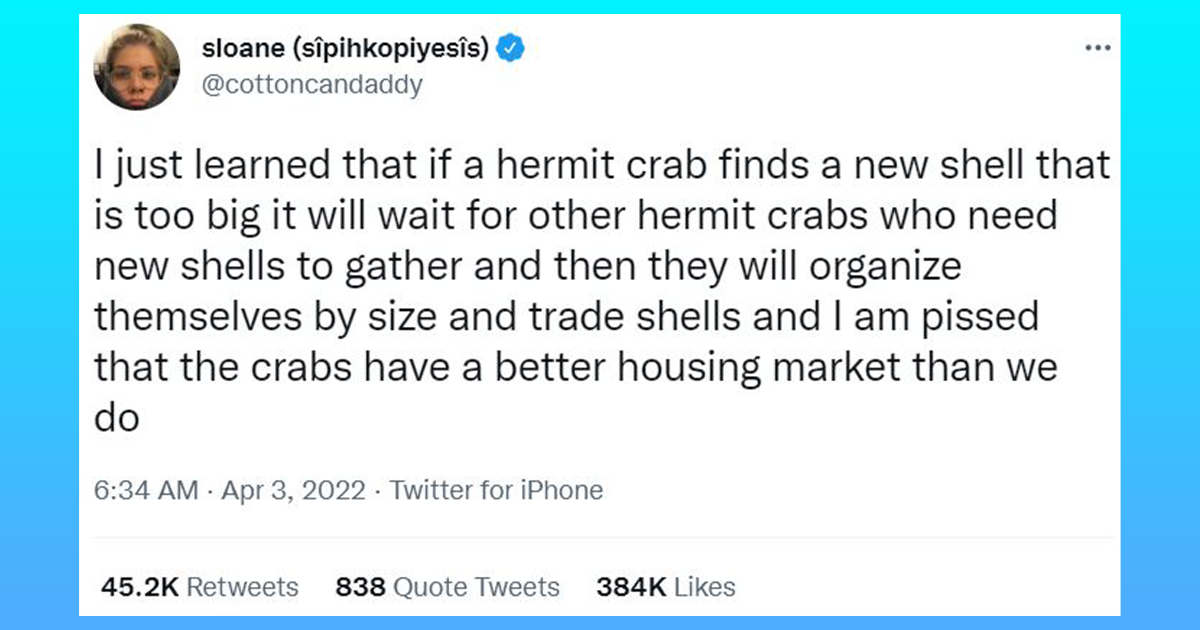View the 384K Likes list
1200x630 pixels.
pyautogui.click(x=665, y=587)
